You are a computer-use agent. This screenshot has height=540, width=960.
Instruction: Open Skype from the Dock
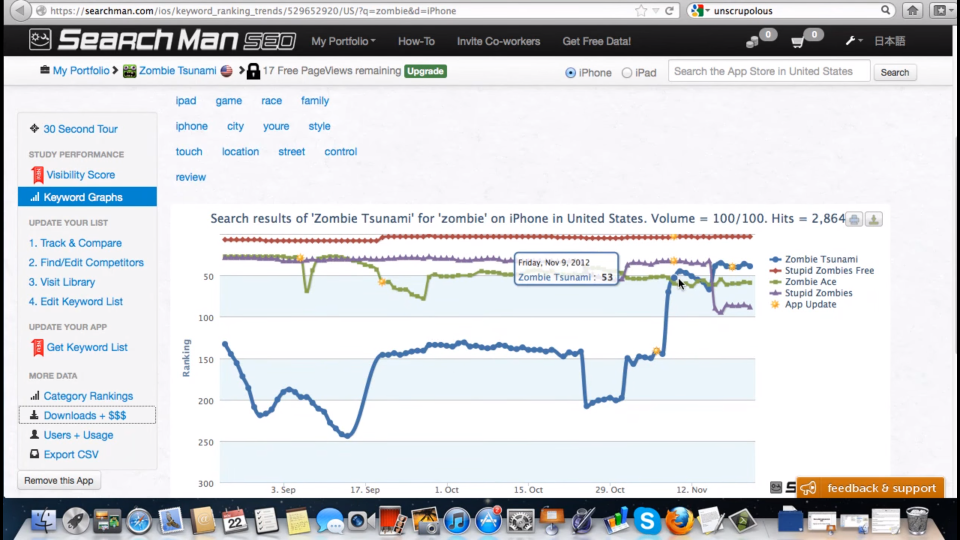(x=647, y=521)
